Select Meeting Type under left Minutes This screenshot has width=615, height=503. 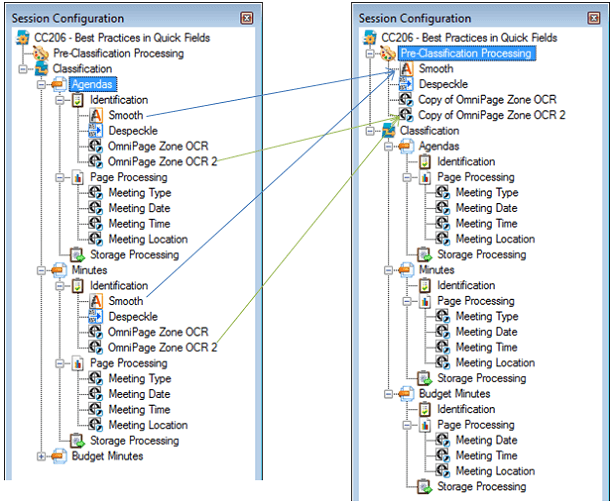[x=140, y=379]
